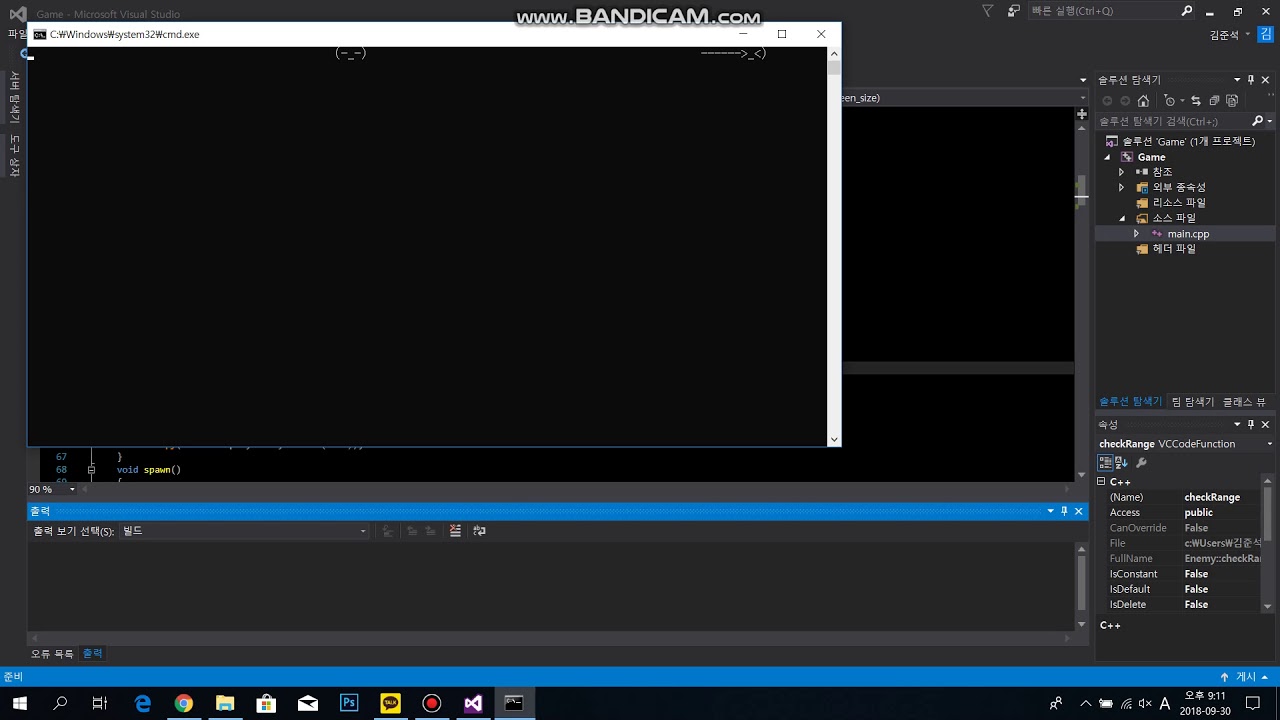Image resolution: width=1280 pixels, height=720 pixels.
Task: Pin the Output panel with auto-hide icon
Action: (x=1064, y=511)
